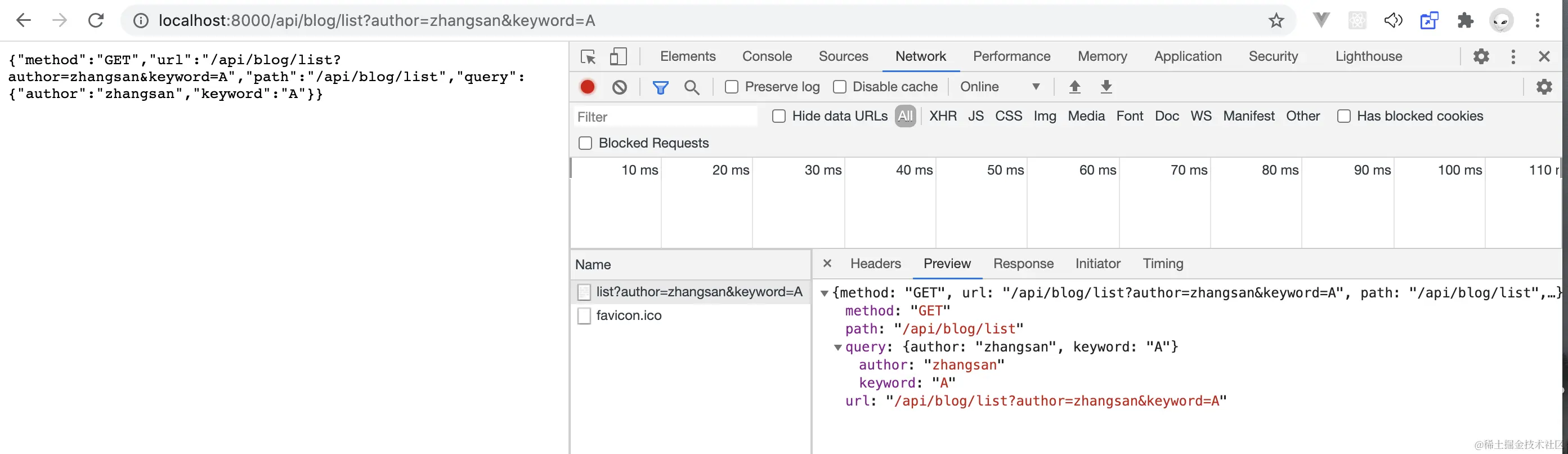Filter requests by XHR type
The width and height of the screenshot is (1568, 454).
(942, 117)
